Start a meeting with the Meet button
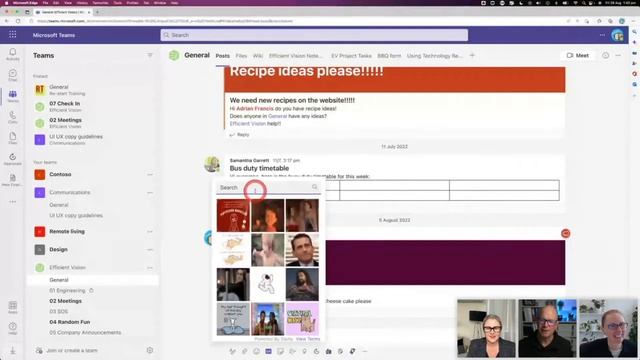This screenshot has width=640, height=360. 578,56
